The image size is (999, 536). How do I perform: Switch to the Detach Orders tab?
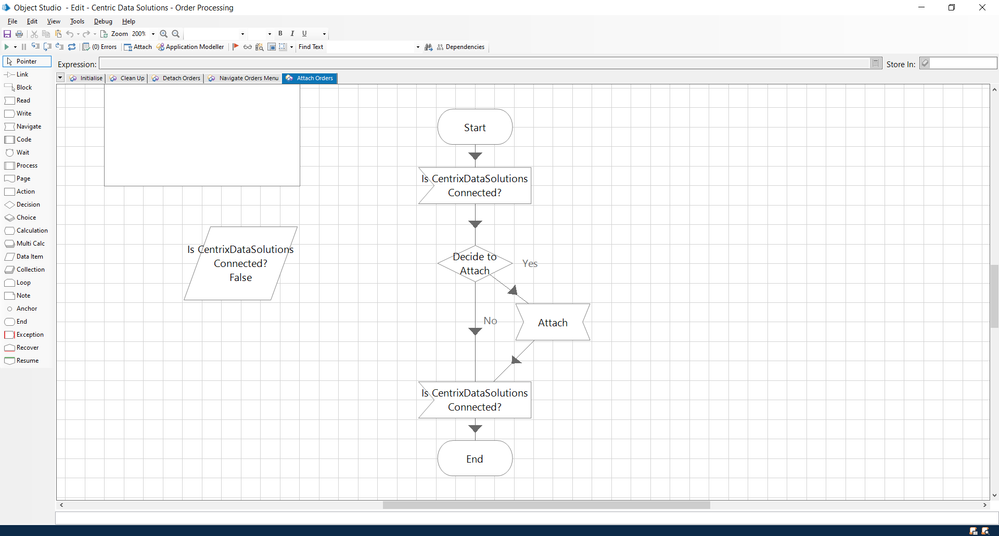coord(176,78)
